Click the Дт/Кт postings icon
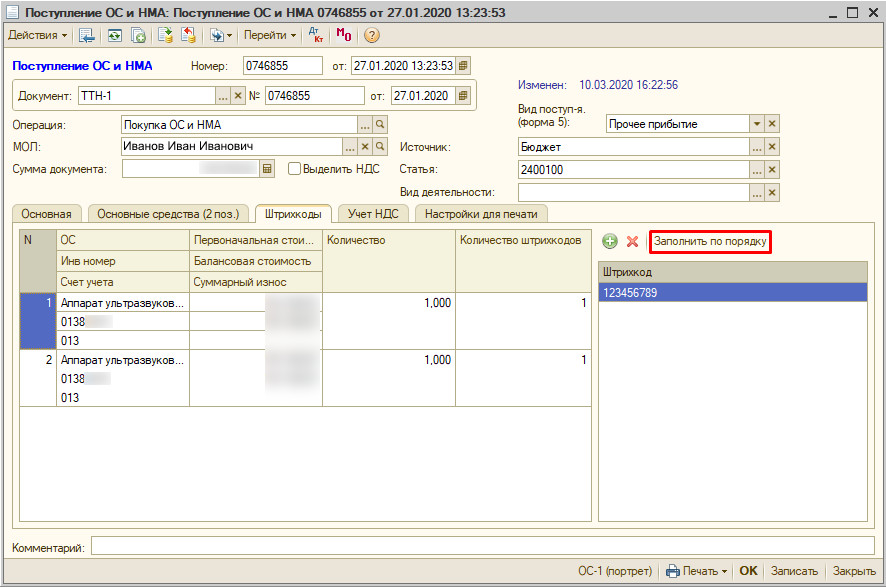Image resolution: width=886 pixels, height=588 pixels. 314,35
